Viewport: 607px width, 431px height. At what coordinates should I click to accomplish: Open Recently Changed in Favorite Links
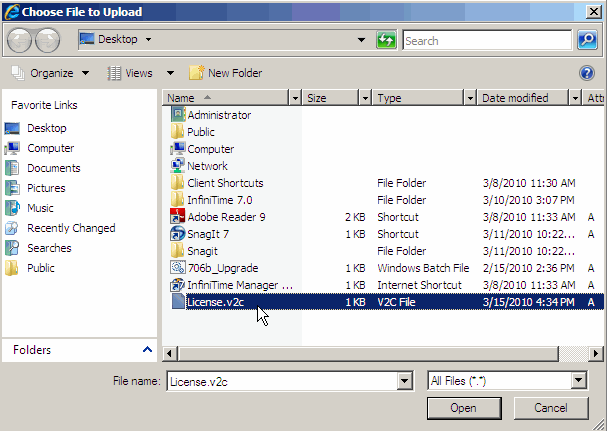tap(71, 228)
